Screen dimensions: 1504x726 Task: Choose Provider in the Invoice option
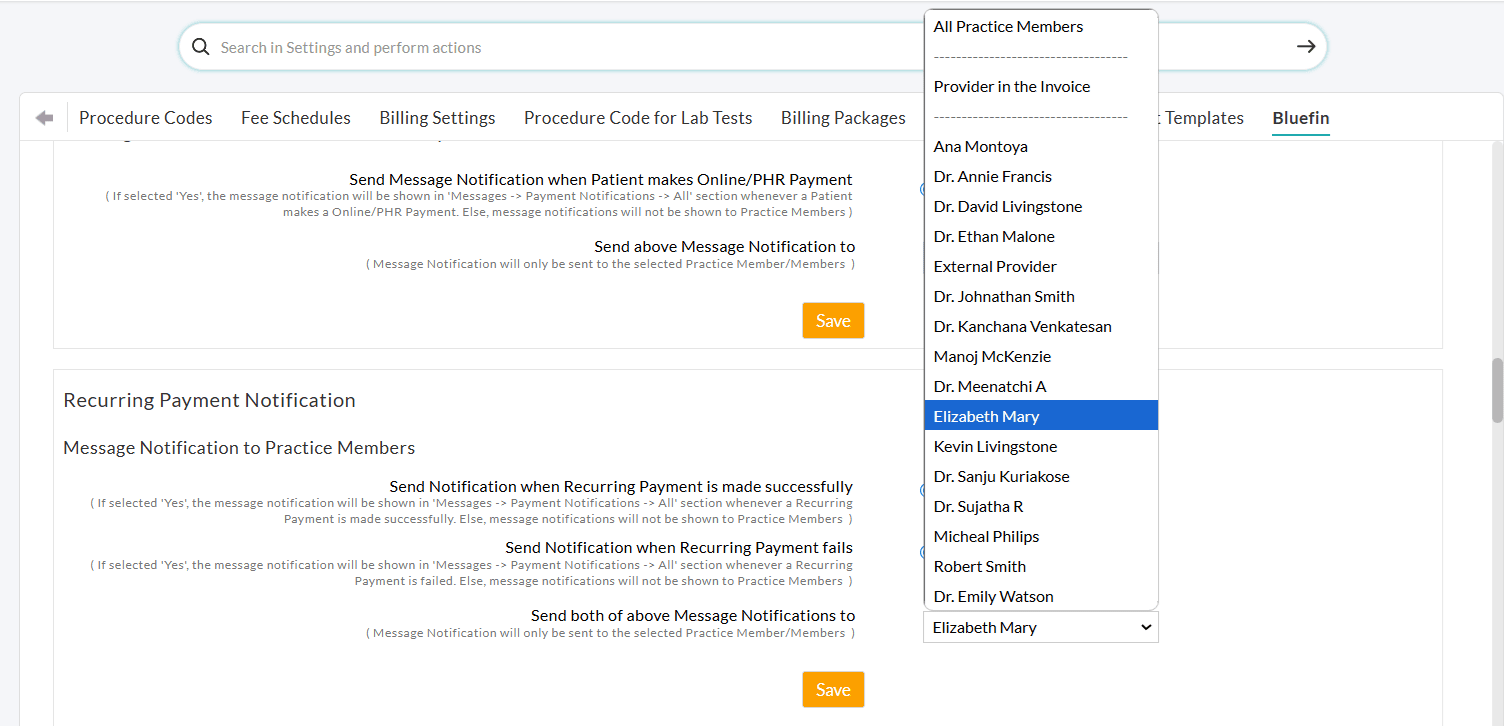[1011, 87]
